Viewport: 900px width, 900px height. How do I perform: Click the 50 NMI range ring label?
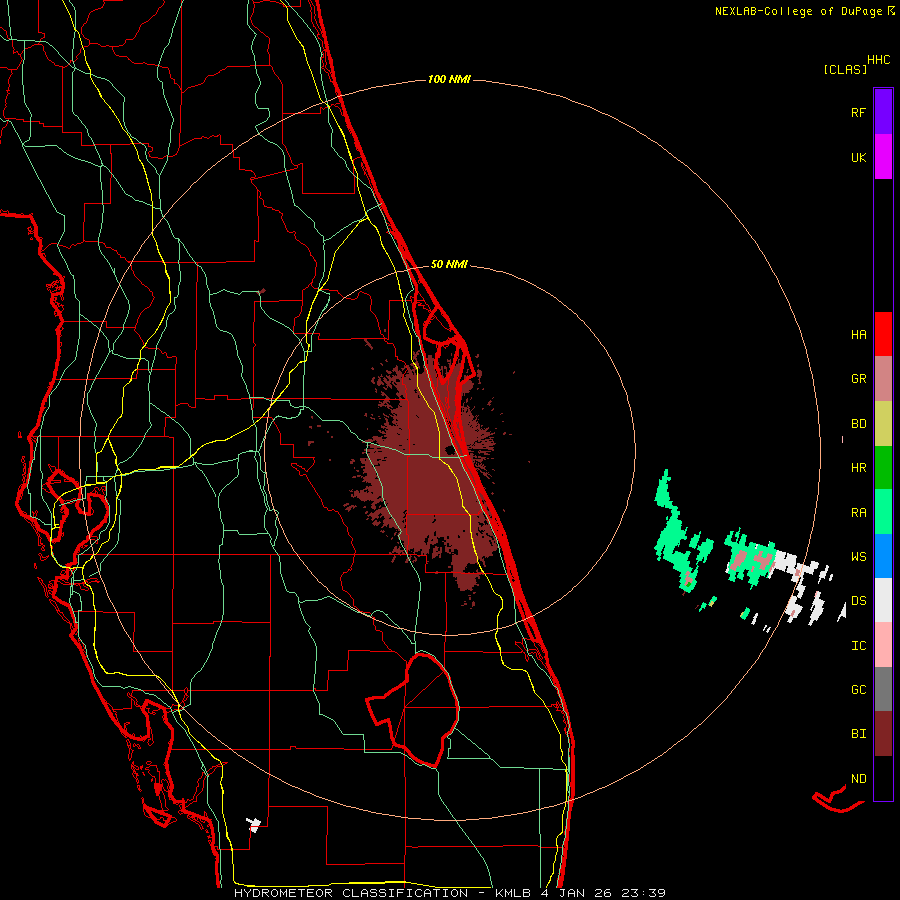tap(449, 265)
